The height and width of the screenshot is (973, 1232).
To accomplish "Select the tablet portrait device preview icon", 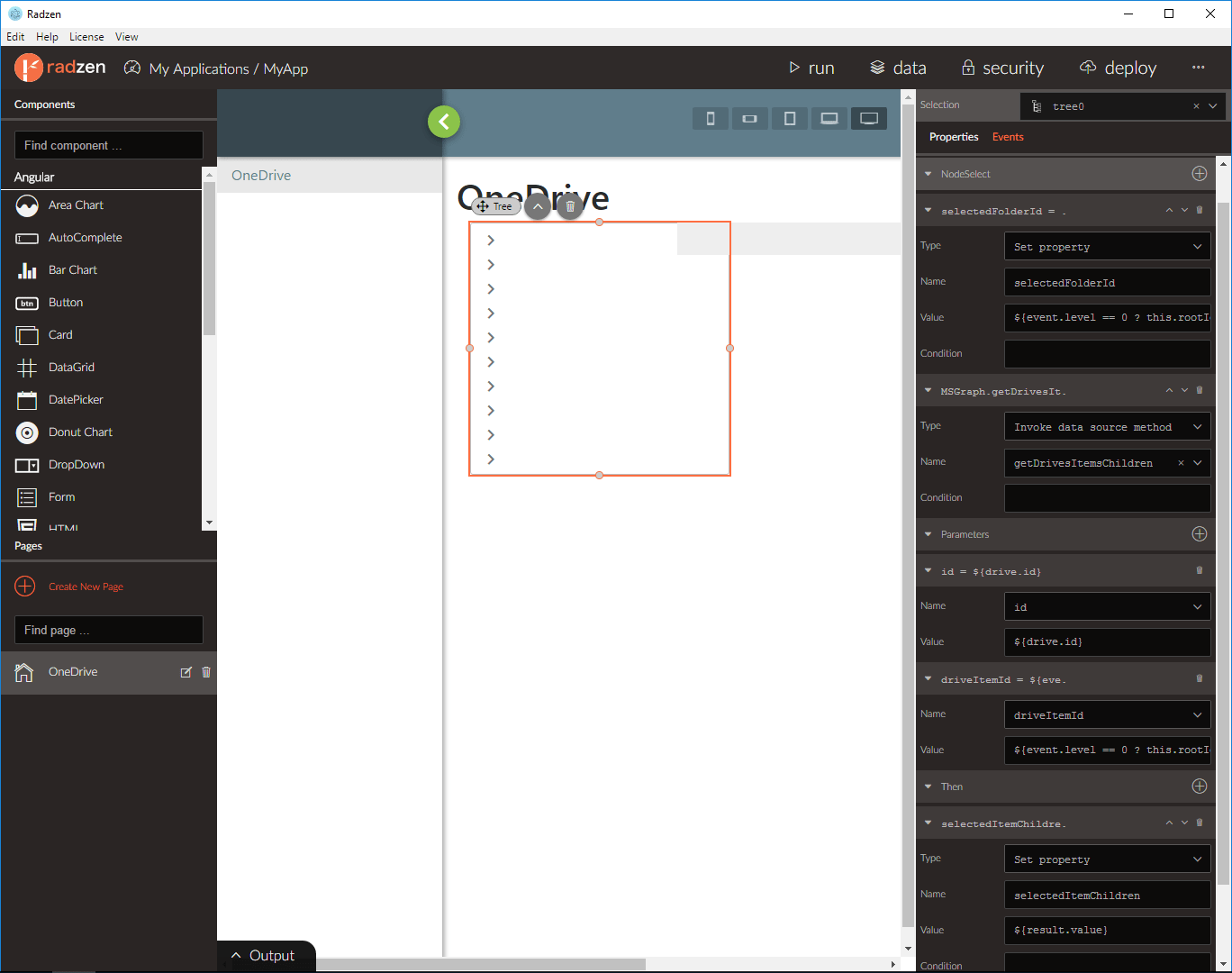I will click(x=790, y=119).
